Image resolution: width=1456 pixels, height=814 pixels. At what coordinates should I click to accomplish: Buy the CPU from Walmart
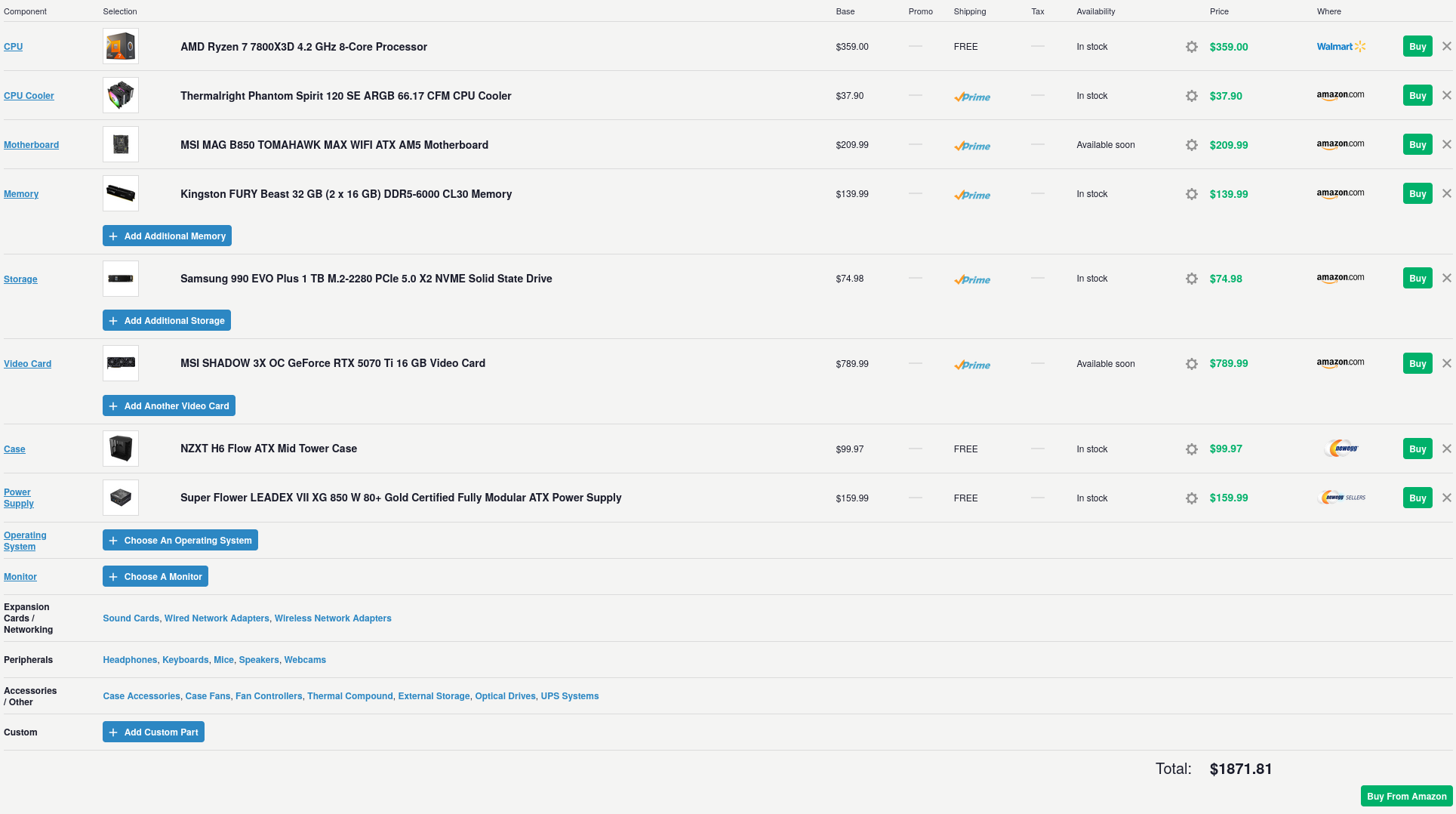coord(1418,47)
